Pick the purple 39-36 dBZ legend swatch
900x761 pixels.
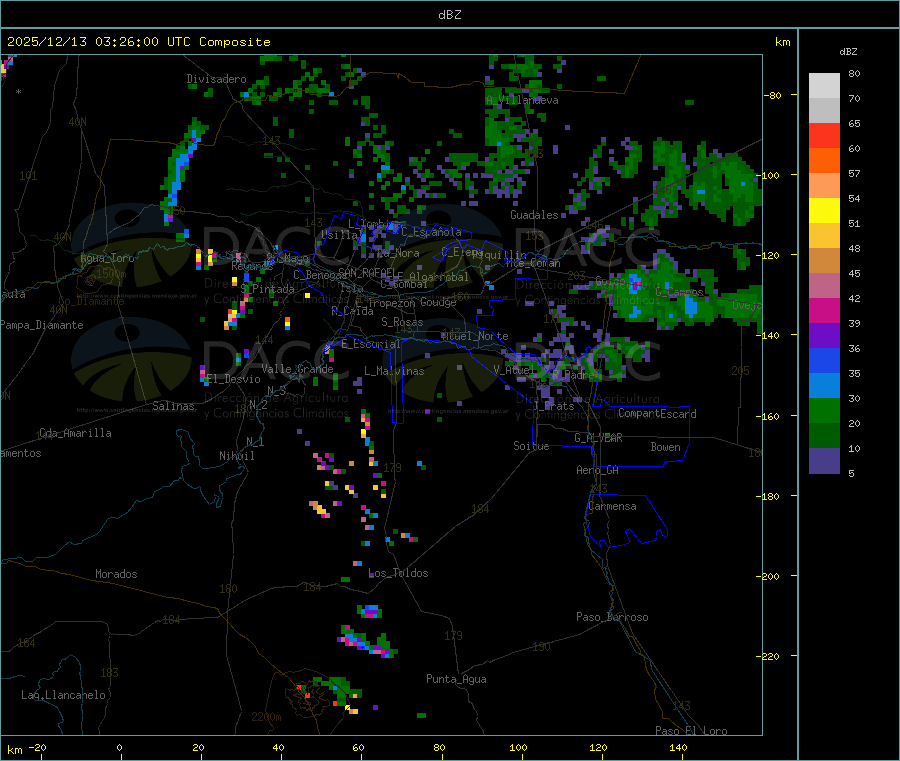pyautogui.click(x=824, y=336)
